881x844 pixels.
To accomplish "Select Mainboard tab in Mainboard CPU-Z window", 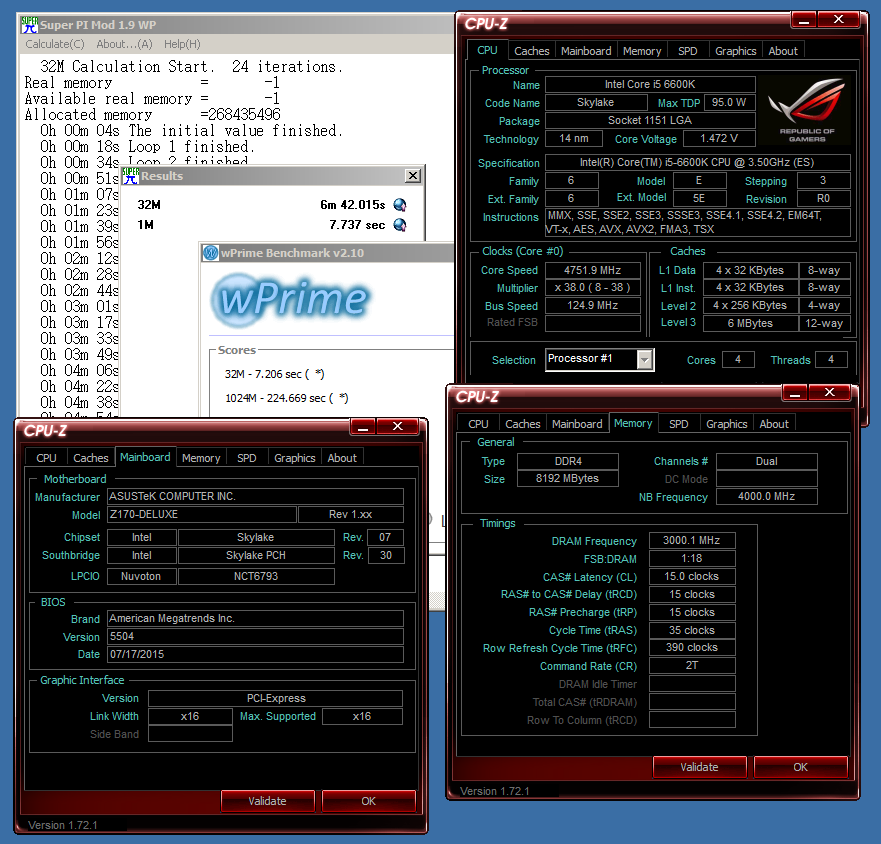I will click(145, 457).
